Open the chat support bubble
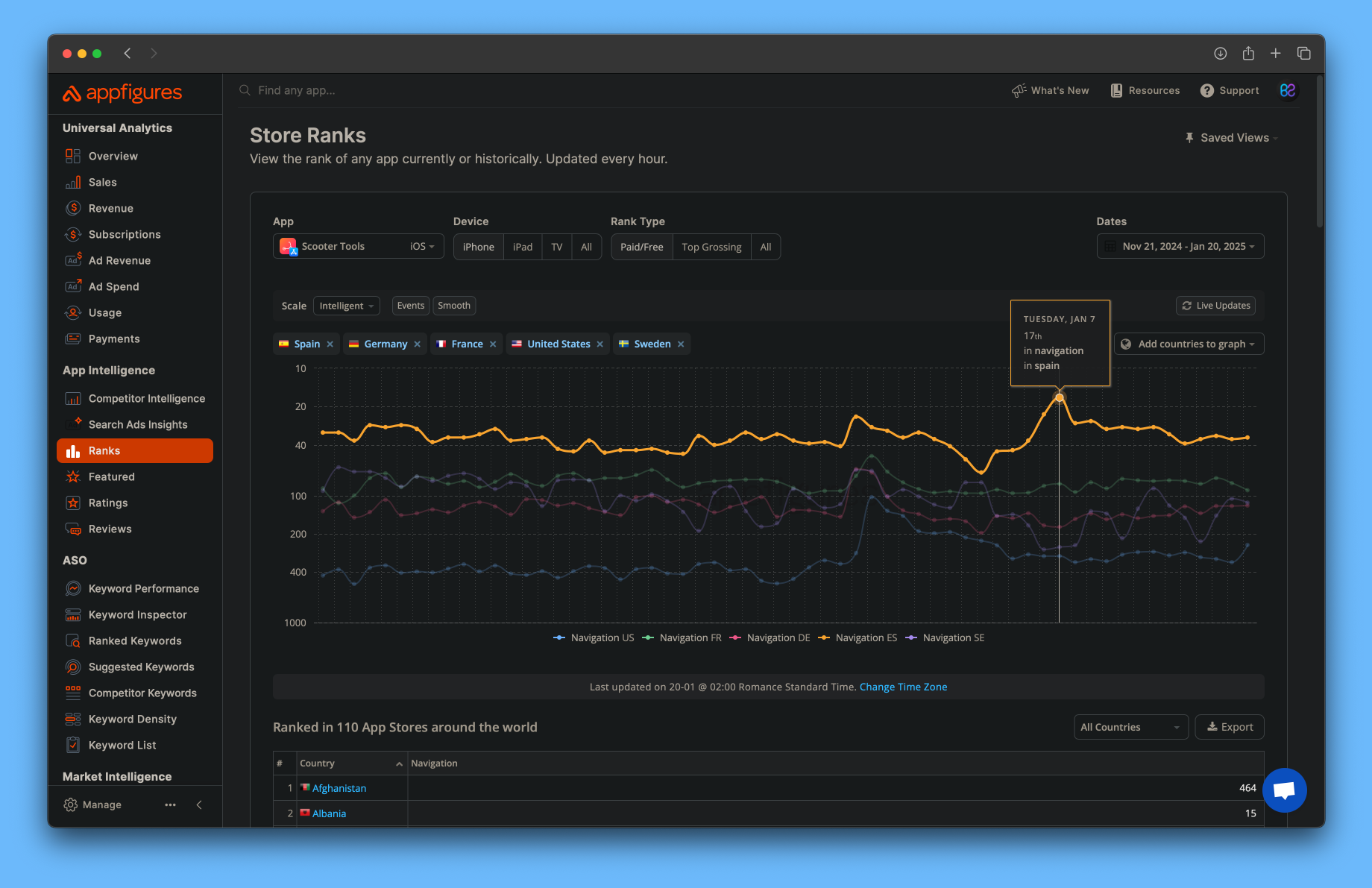The width and height of the screenshot is (1372, 888). coord(1285,790)
